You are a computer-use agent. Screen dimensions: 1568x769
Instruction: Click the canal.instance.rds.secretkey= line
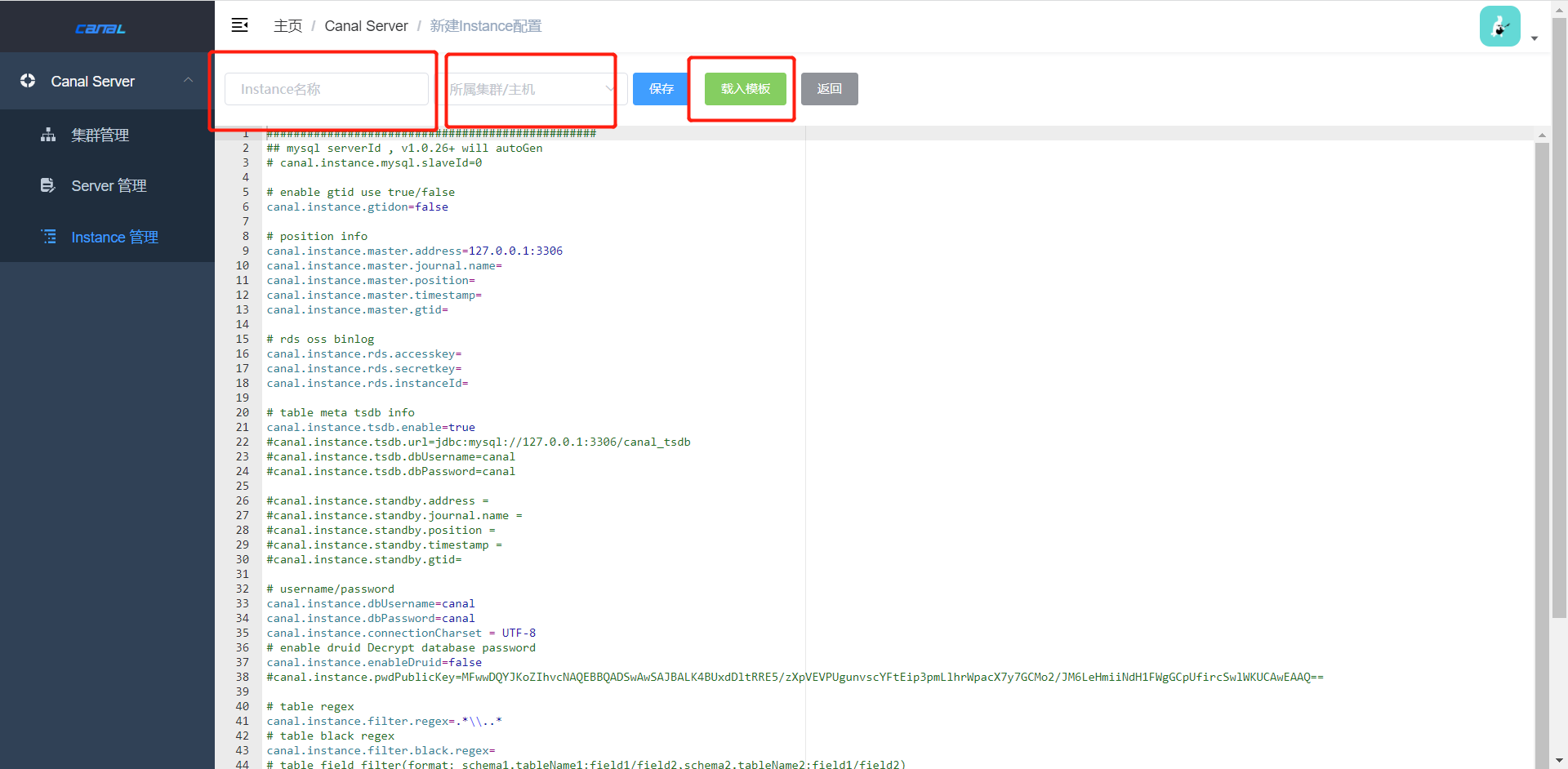click(x=364, y=368)
